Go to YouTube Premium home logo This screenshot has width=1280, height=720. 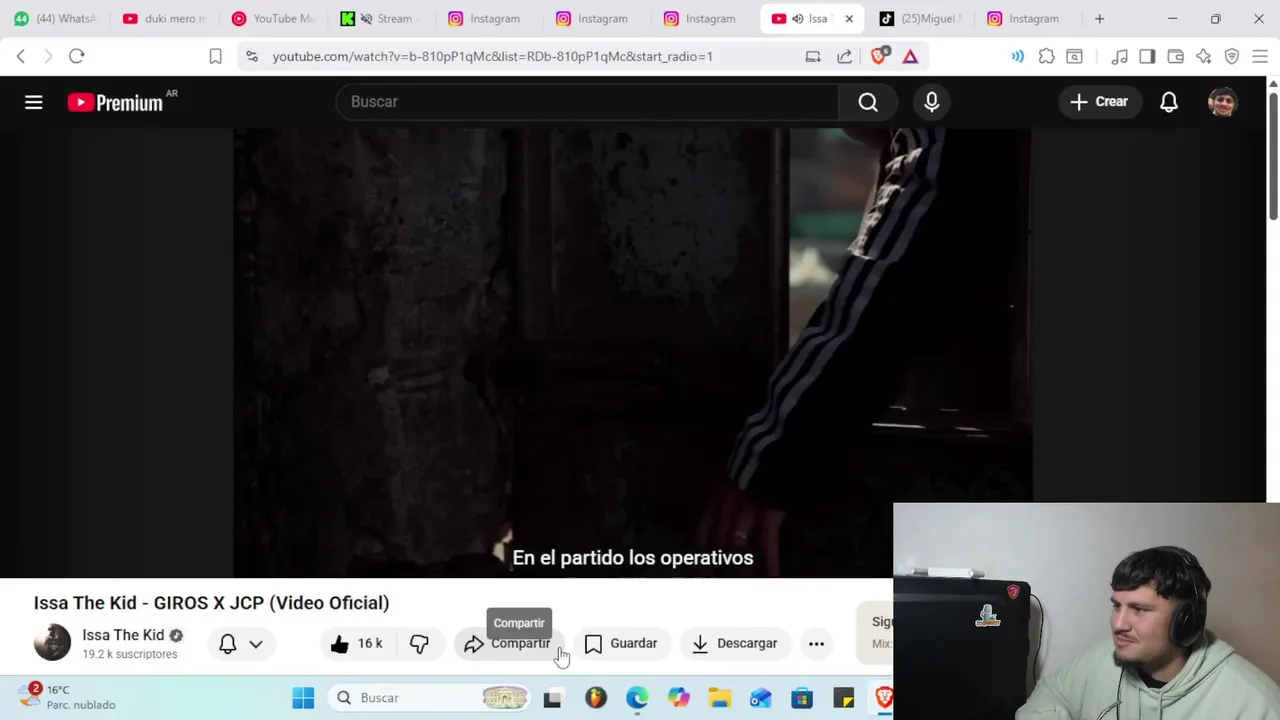[x=116, y=102]
